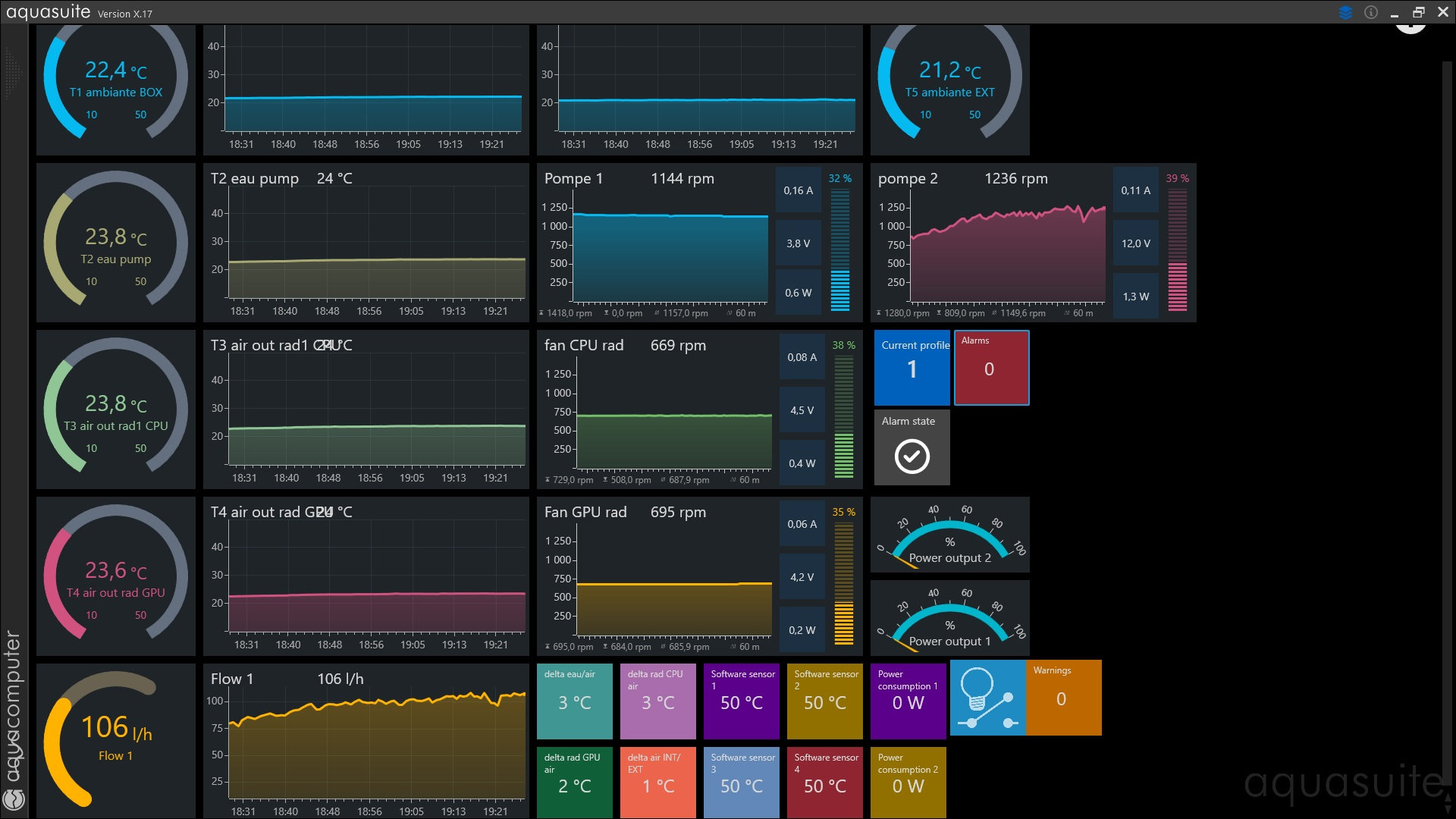Click the T2 eau pump circular gauge
Viewport: 1456px width, 819px height.
(x=115, y=243)
